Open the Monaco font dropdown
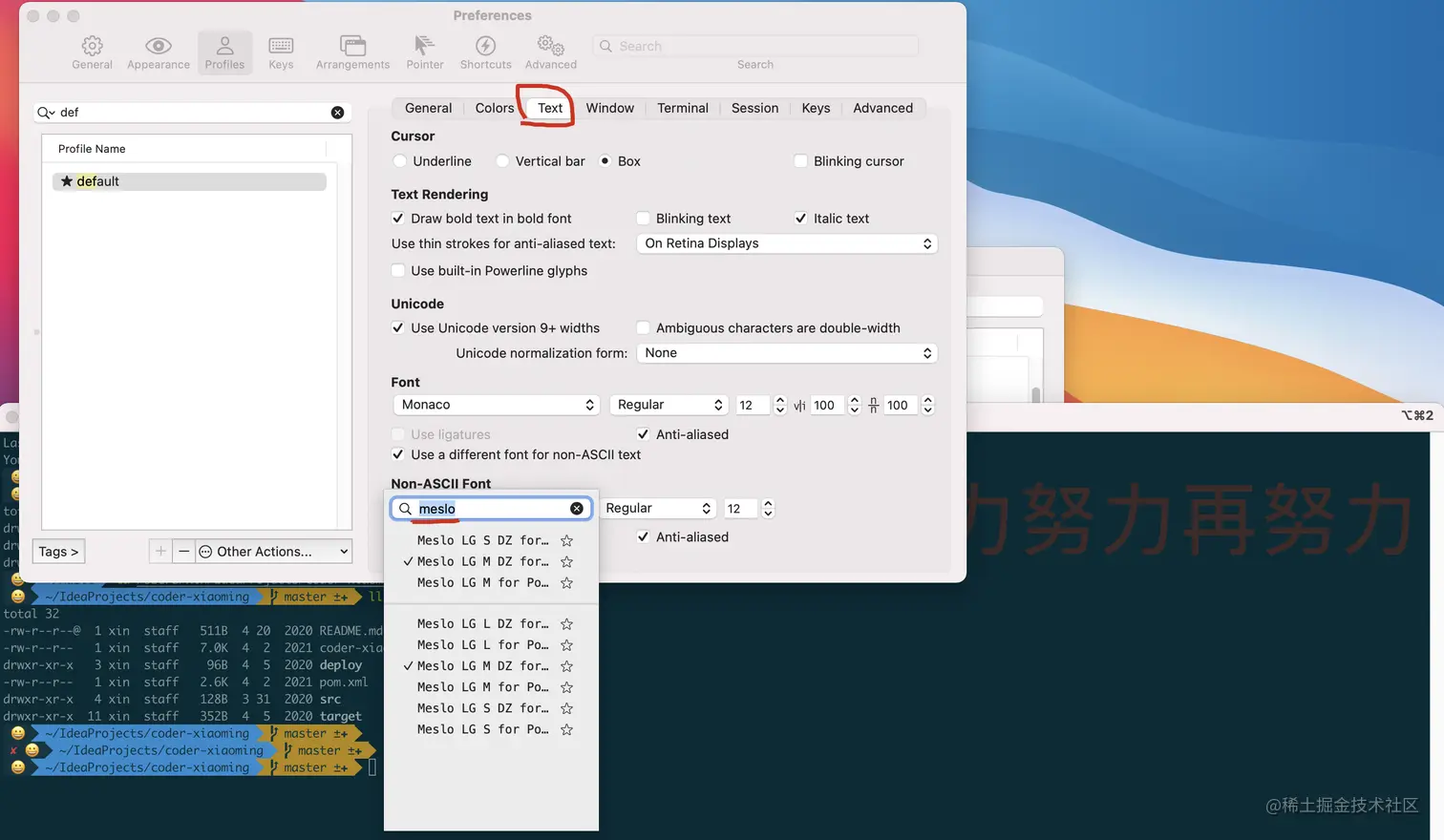Viewport: 1444px width, 840px height. point(495,405)
